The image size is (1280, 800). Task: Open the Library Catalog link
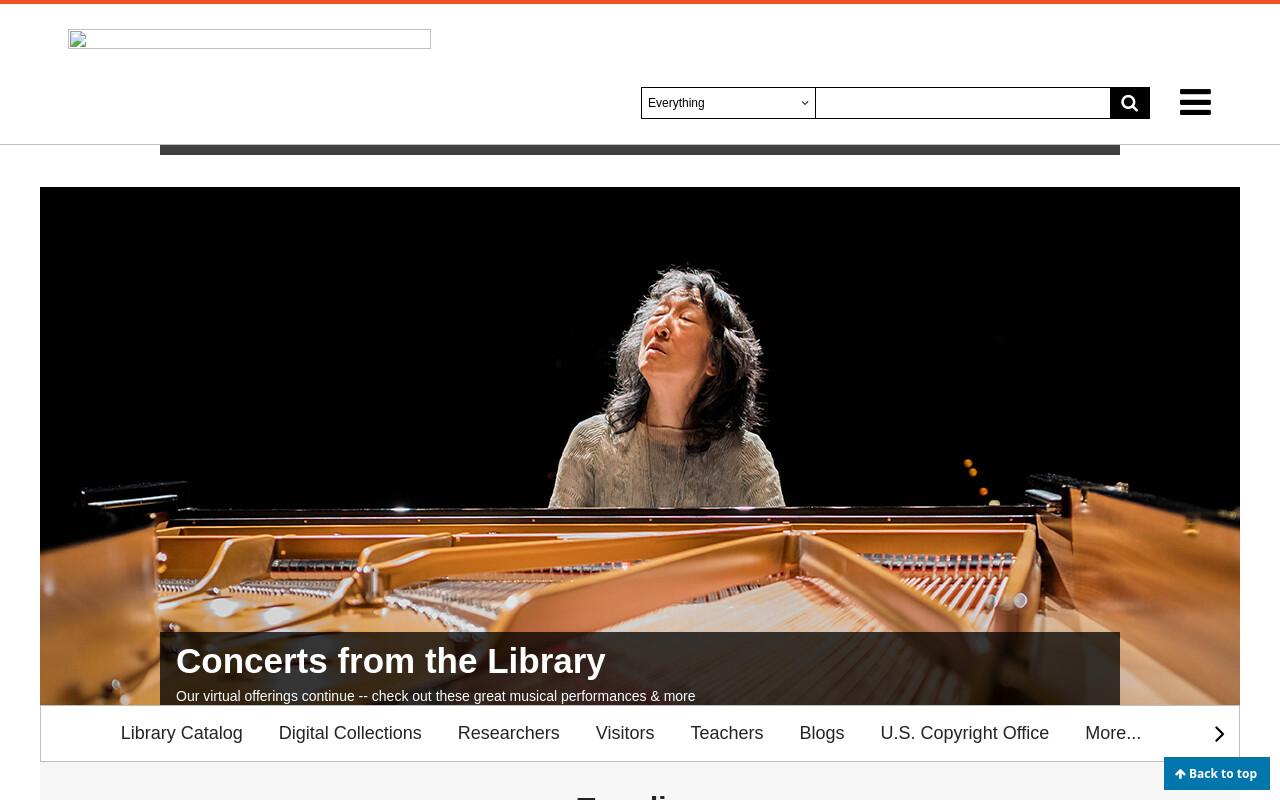coord(182,733)
